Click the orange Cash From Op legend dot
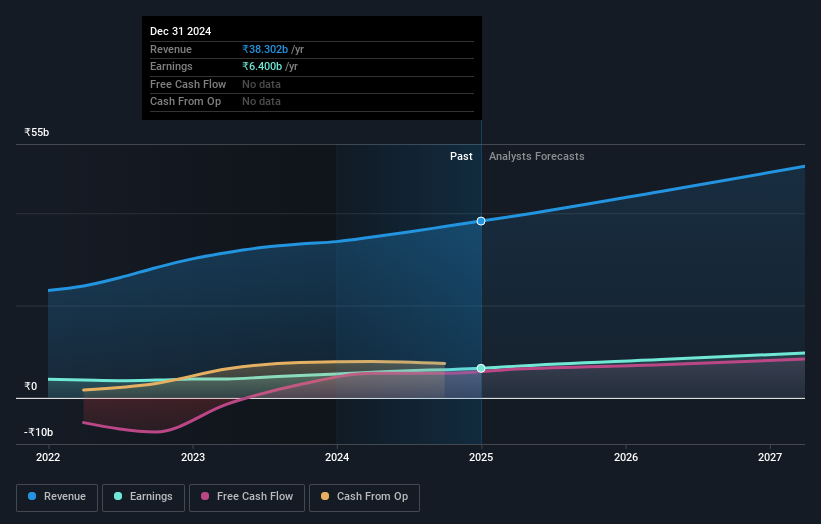Screen dimensions: 821x524 (325, 496)
